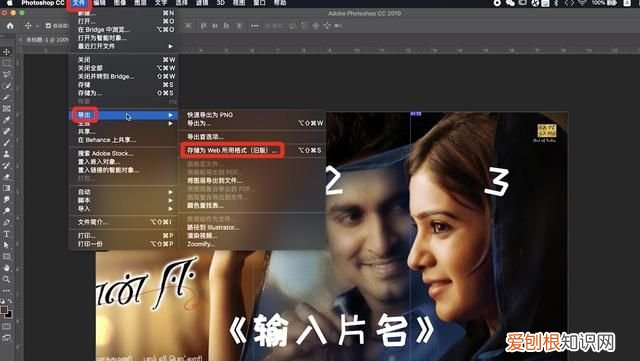The image size is (640, 361).
Task: Expand the 导出 submenu arrow
Action: click(171, 115)
